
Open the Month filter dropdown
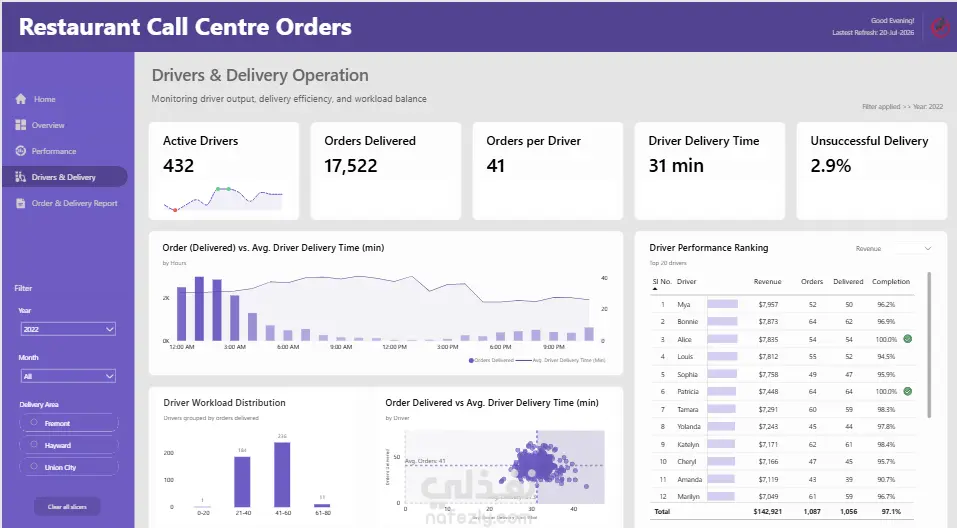pos(68,376)
